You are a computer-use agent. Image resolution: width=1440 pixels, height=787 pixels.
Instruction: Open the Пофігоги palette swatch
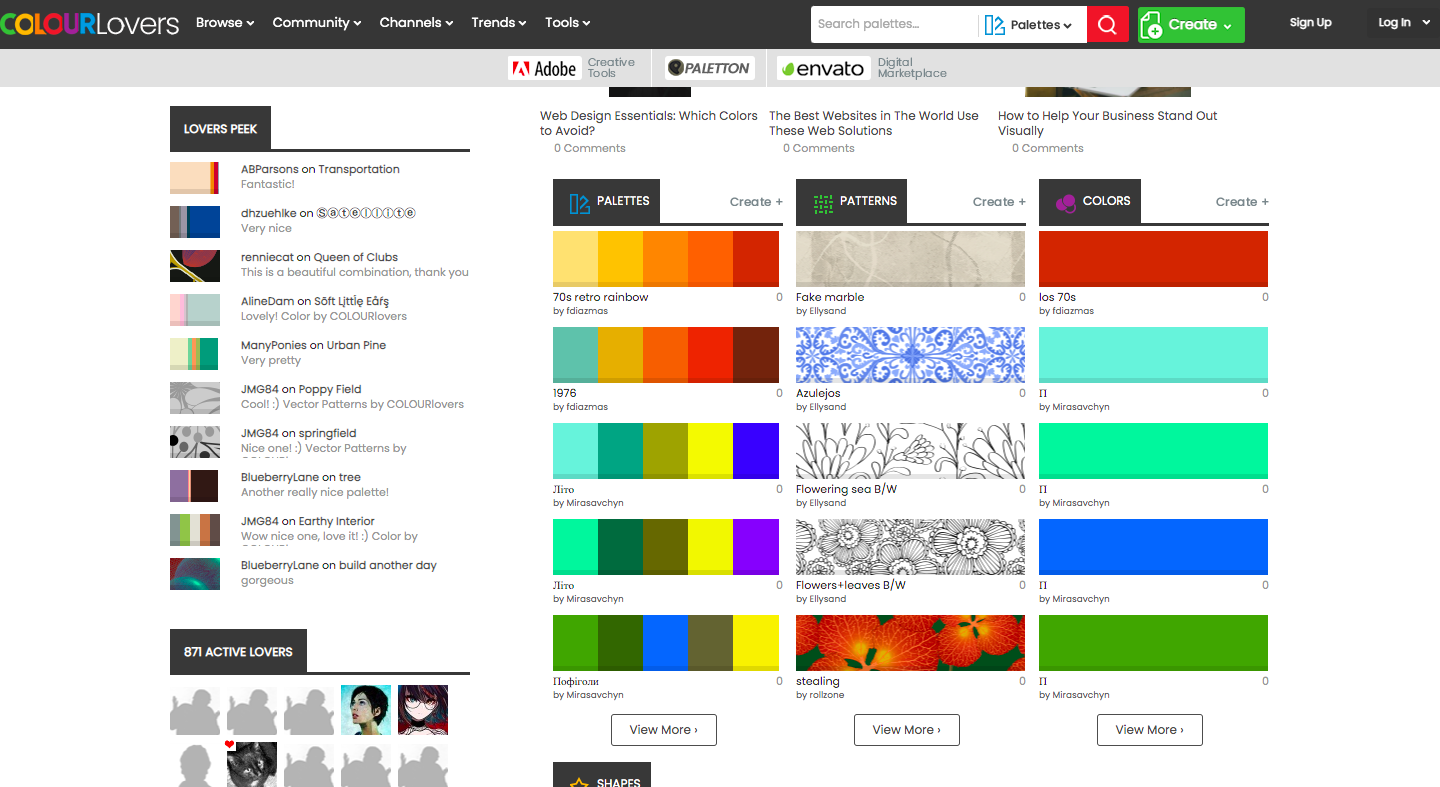tap(666, 643)
